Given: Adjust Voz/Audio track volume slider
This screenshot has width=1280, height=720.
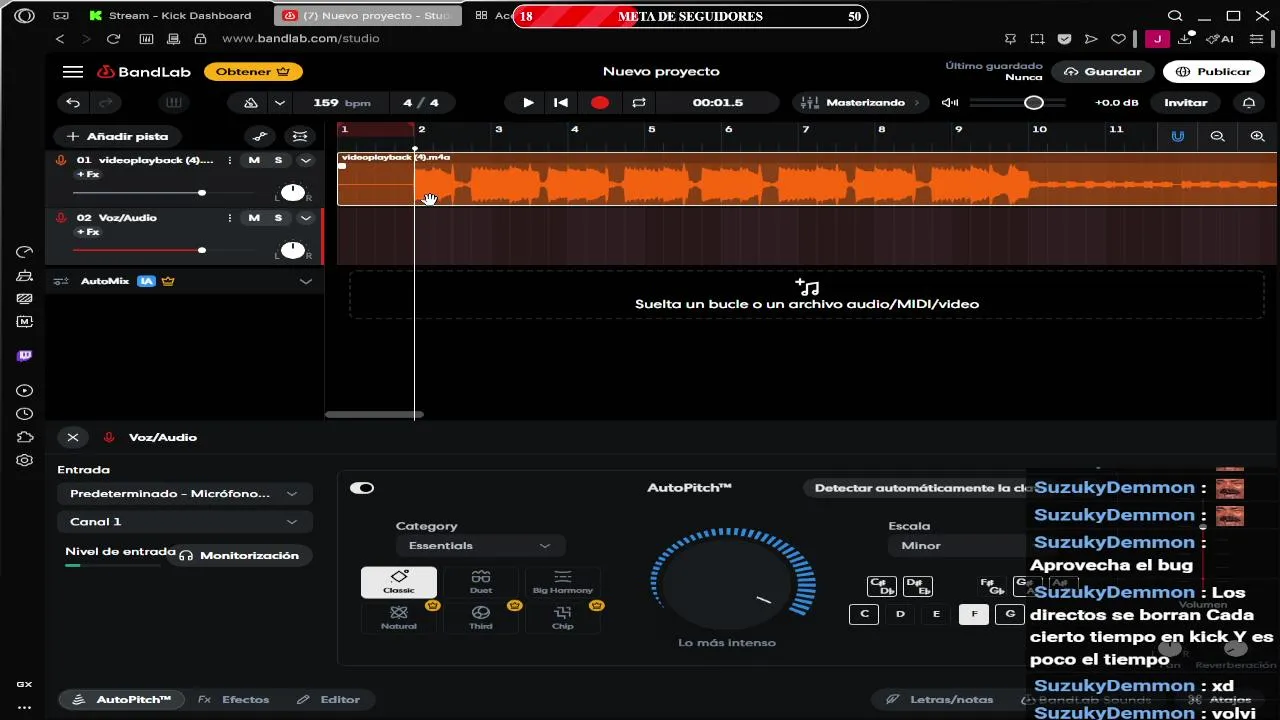Looking at the screenshot, I should coord(164,250).
